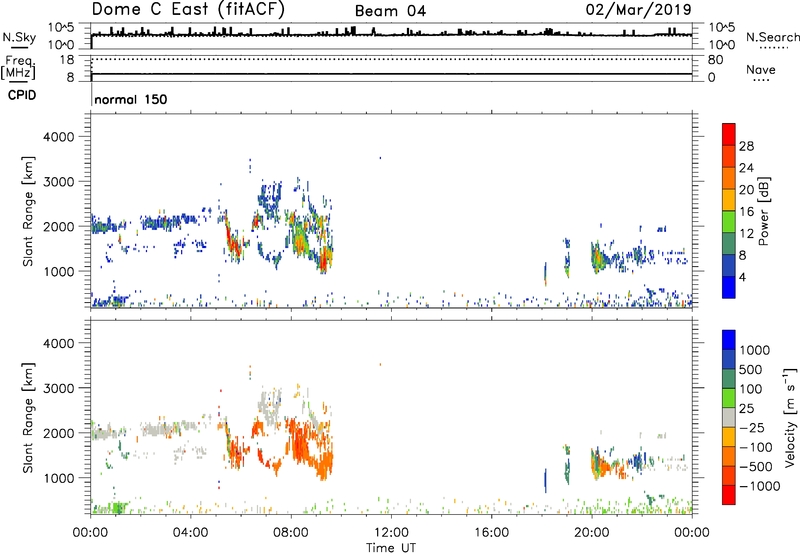The image size is (800, 554).
Task: Click the "1000" velocity scale value
Action: click(754, 350)
